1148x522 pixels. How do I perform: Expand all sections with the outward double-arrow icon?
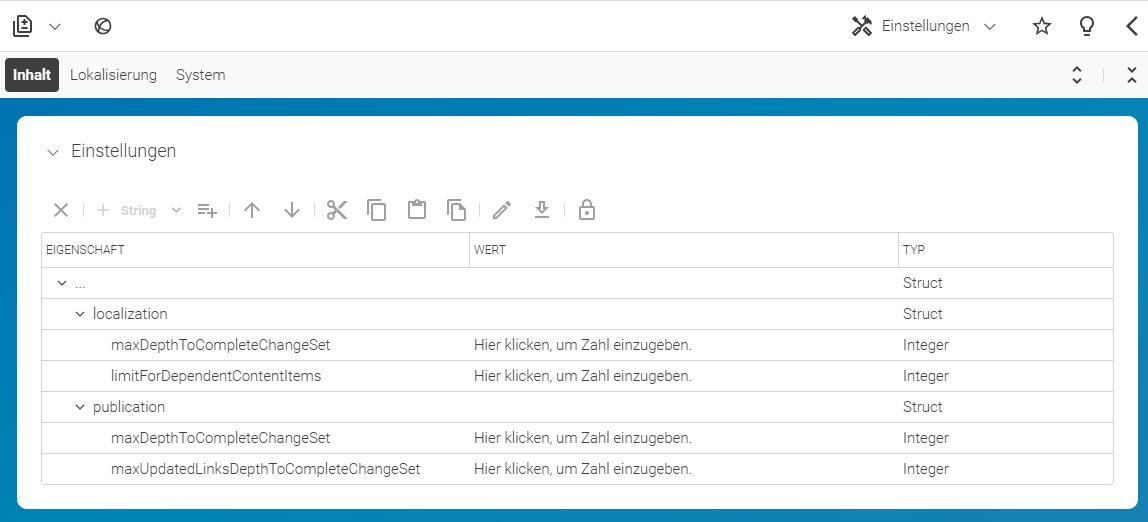click(1077, 75)
